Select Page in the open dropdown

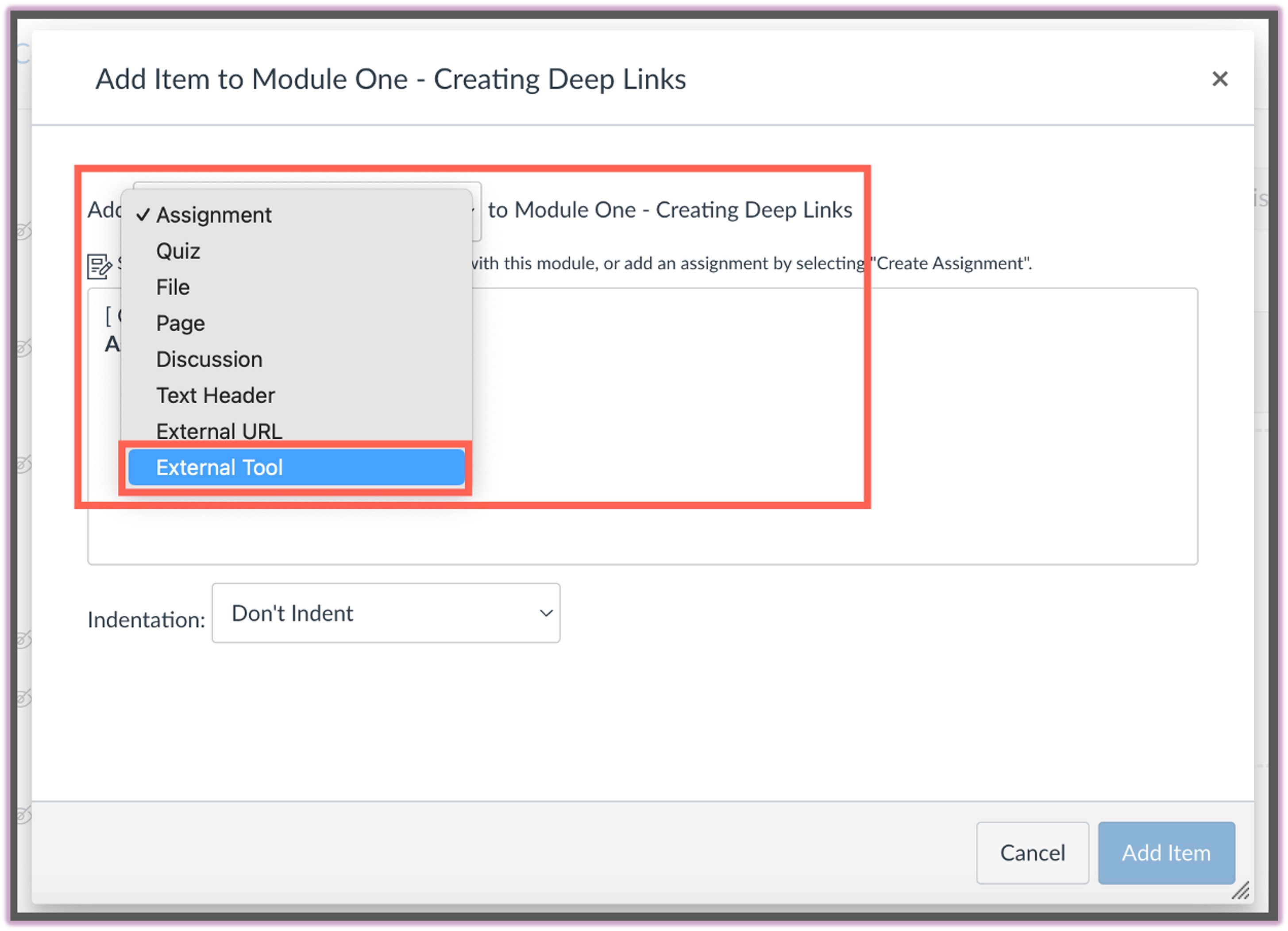click(180, 323)
